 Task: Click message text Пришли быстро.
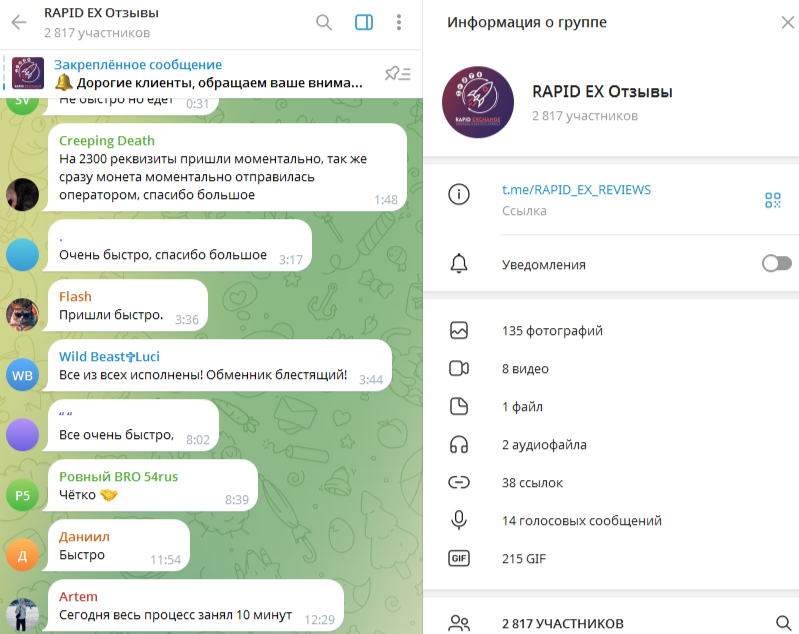(111, 315)
